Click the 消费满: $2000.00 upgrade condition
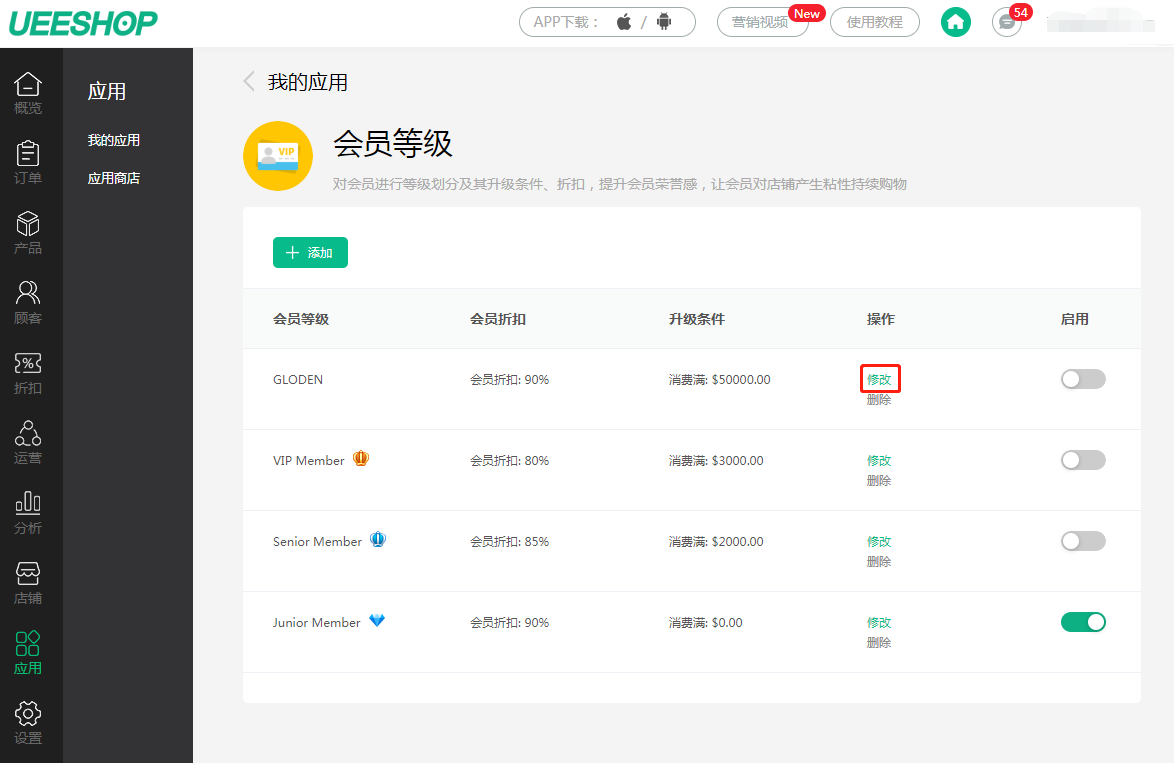The height and width of the screenshot is (763, 1174). pos(716,541)
